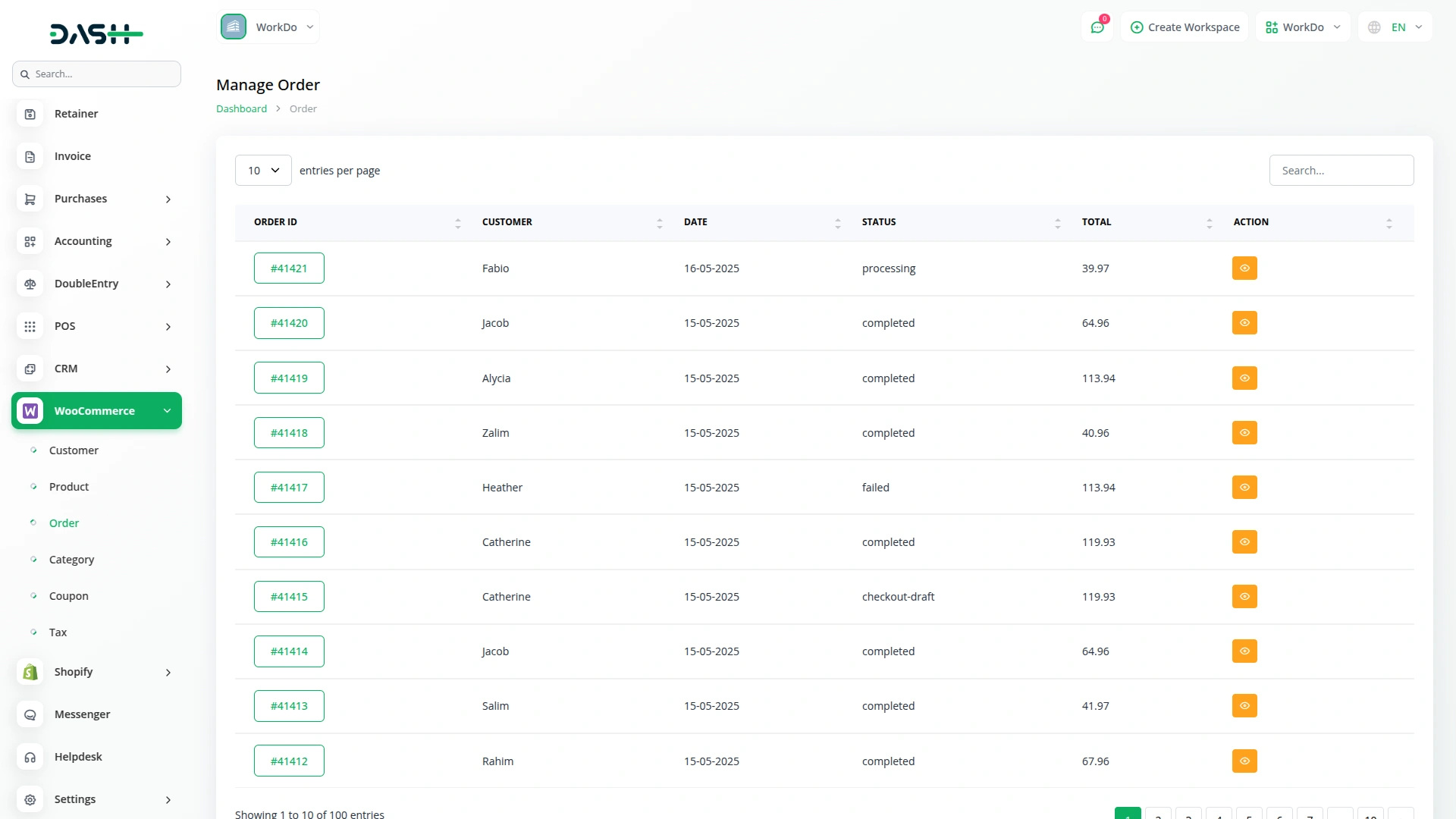The height and width of the screenshot is (819, 1456).
Task: Click inside the table search field
Action: (x=1341, y=170)
